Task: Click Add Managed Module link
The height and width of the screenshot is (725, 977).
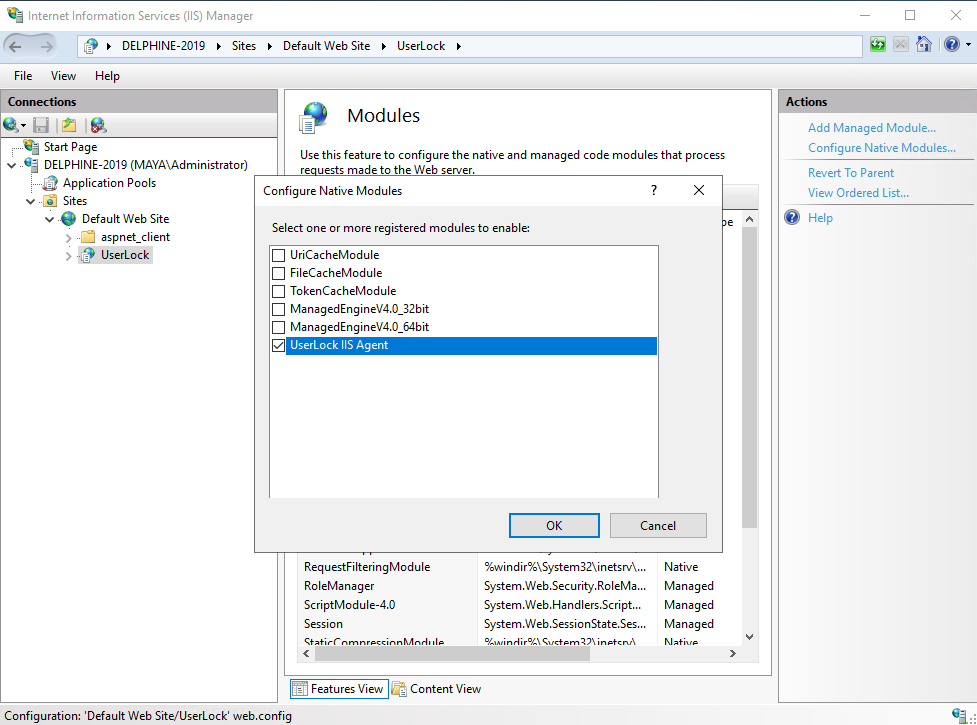Action: 872,128
